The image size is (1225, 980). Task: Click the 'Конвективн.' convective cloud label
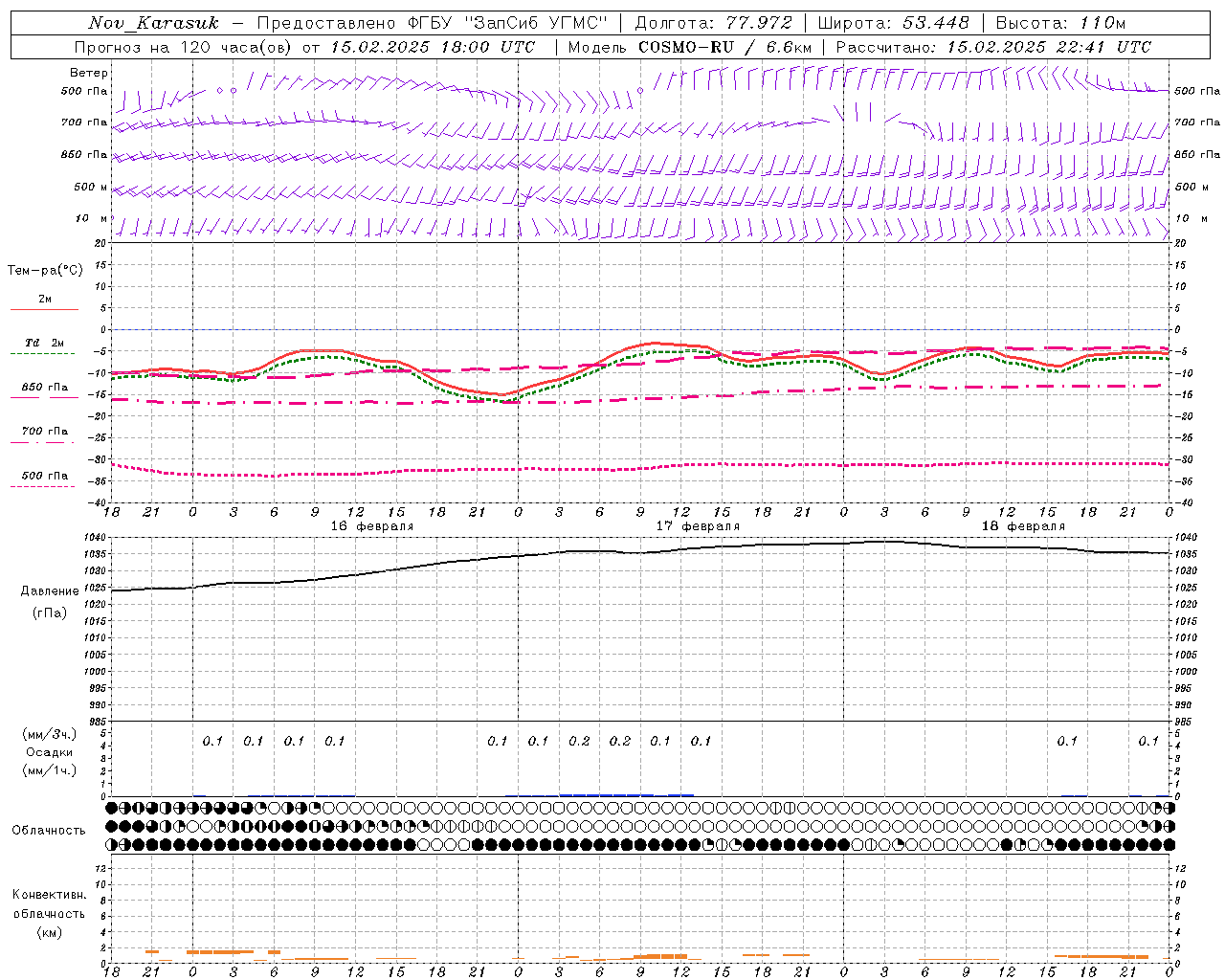click(x=49, y=895)
